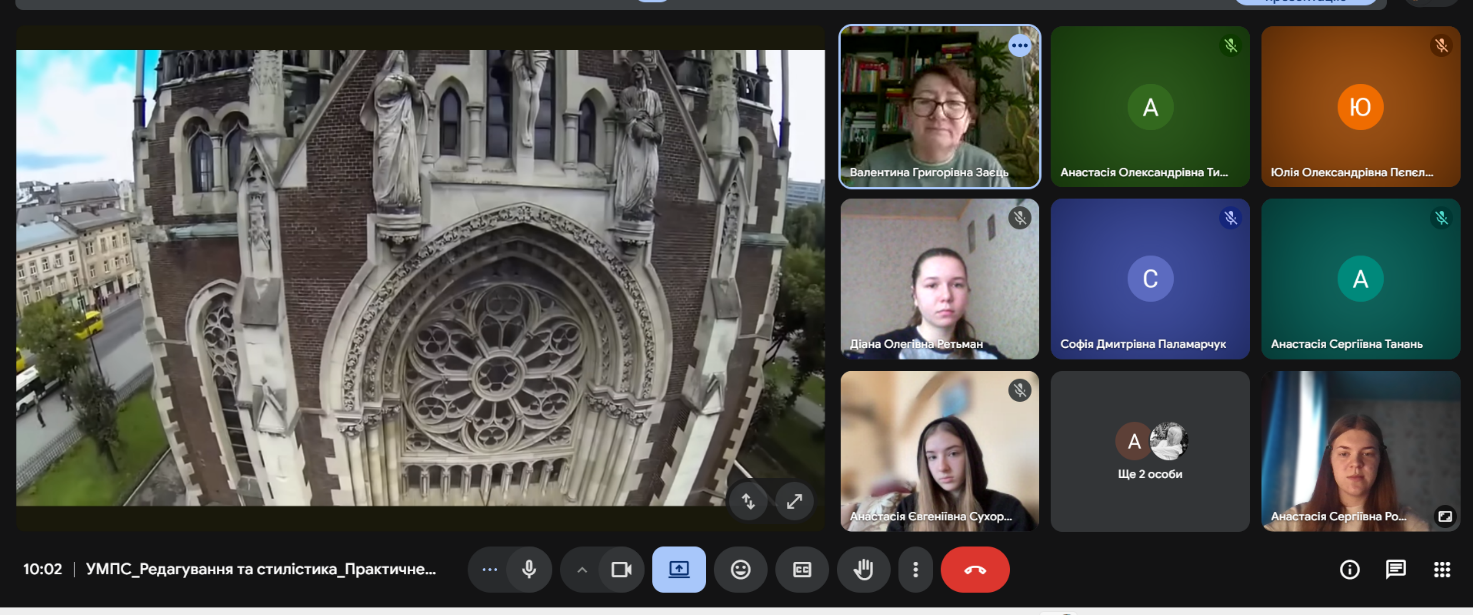Image resolution: width=1473 pixels, height=615 pixels.
Task: Raise hand using the hand icon
Action: pos(863,569)
